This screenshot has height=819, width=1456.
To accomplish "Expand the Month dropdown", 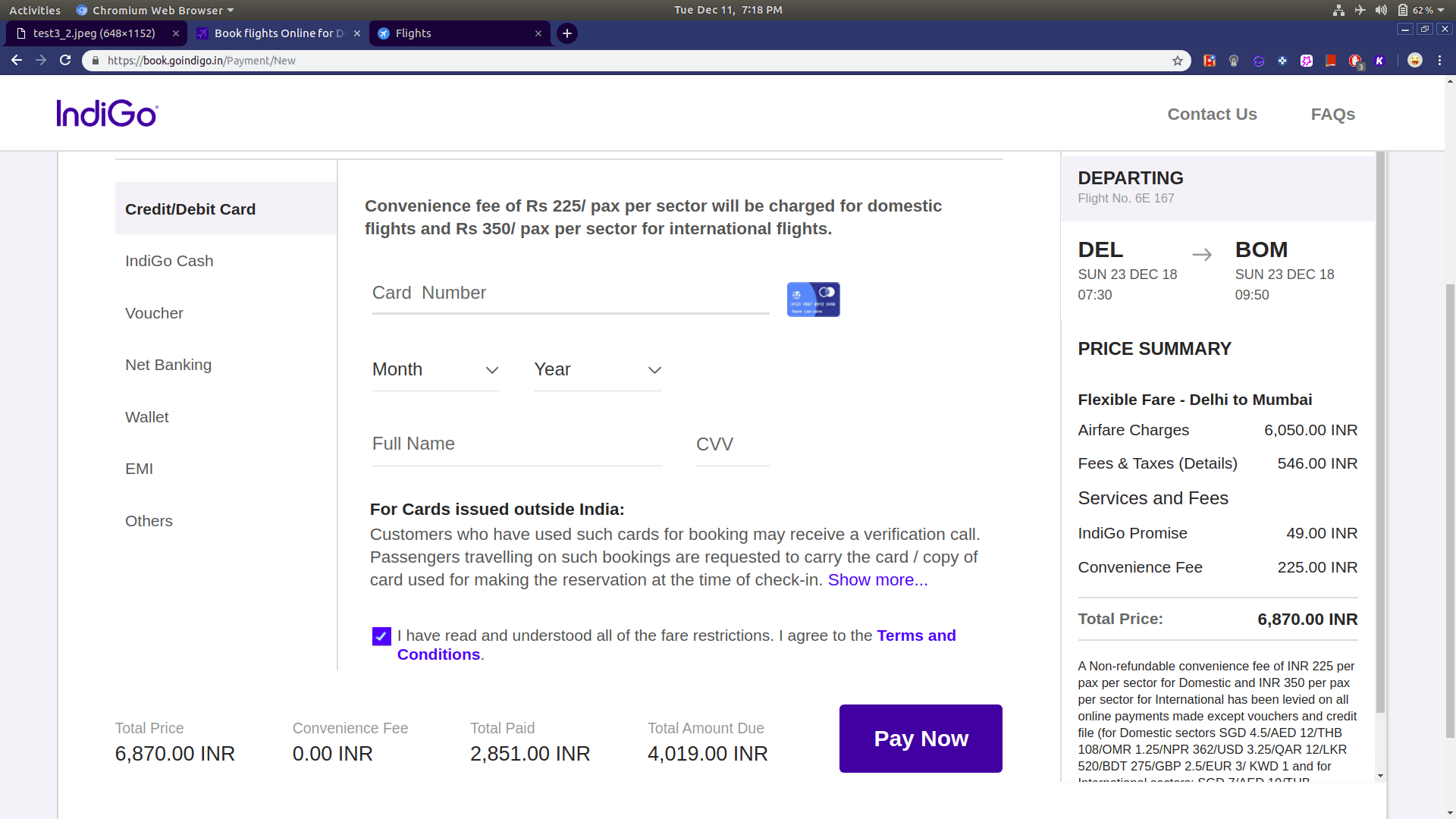I will click(x=435, y=370).
